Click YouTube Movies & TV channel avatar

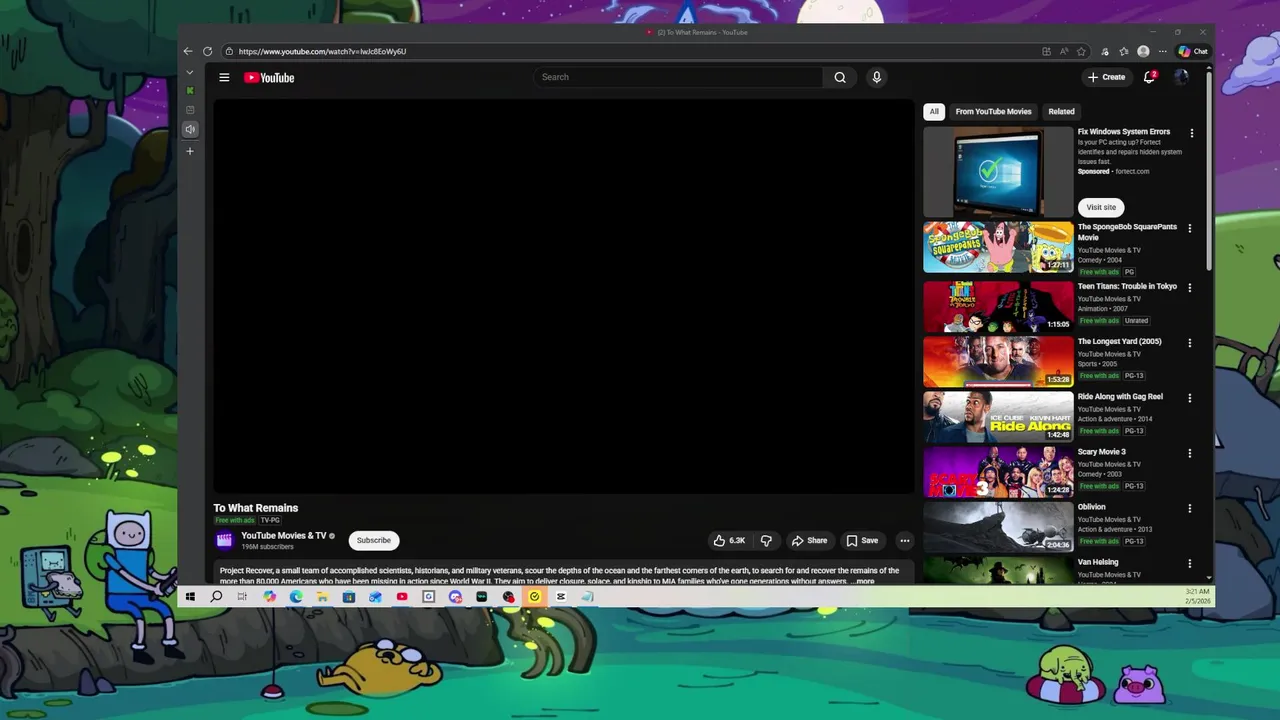[225, 540]
